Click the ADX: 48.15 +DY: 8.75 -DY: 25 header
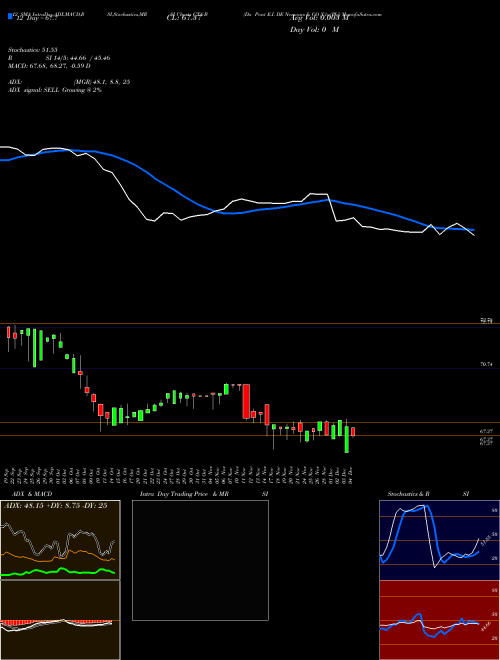This screenshot has height=660, width=500. [x=56, y=506]
